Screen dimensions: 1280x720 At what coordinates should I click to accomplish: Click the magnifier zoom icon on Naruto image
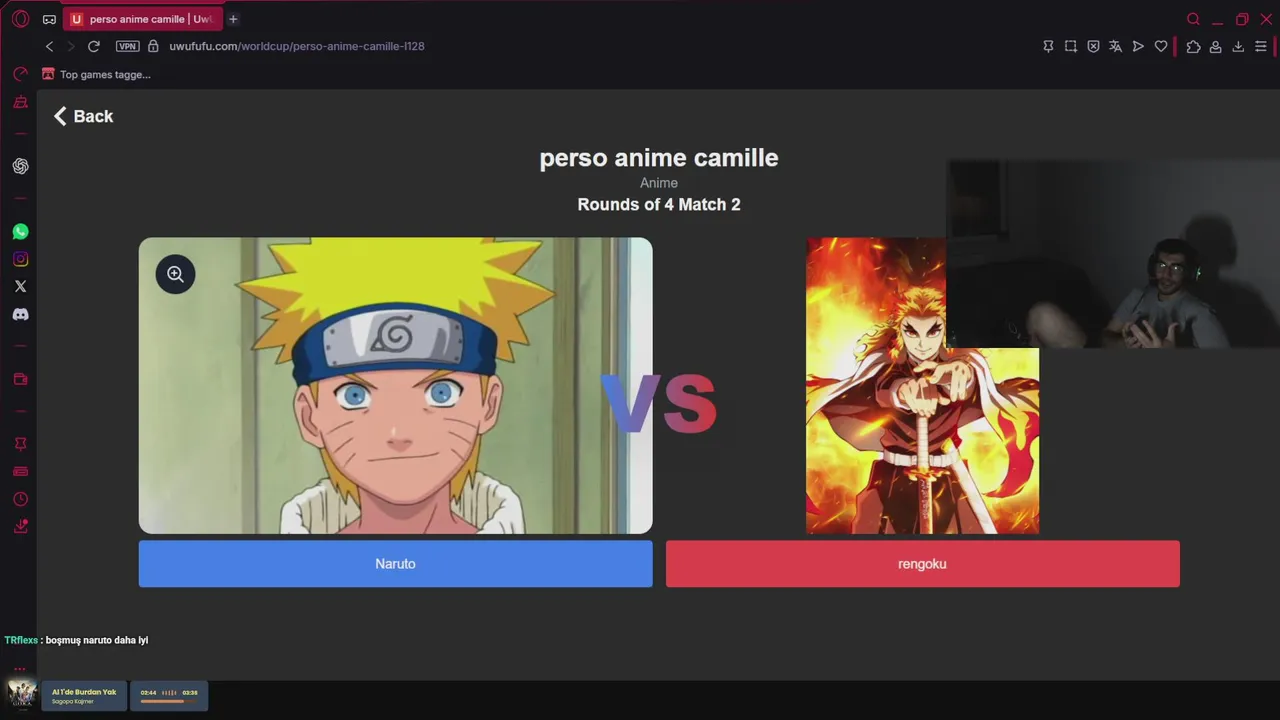pyautogui.click(x=175, y=274)
